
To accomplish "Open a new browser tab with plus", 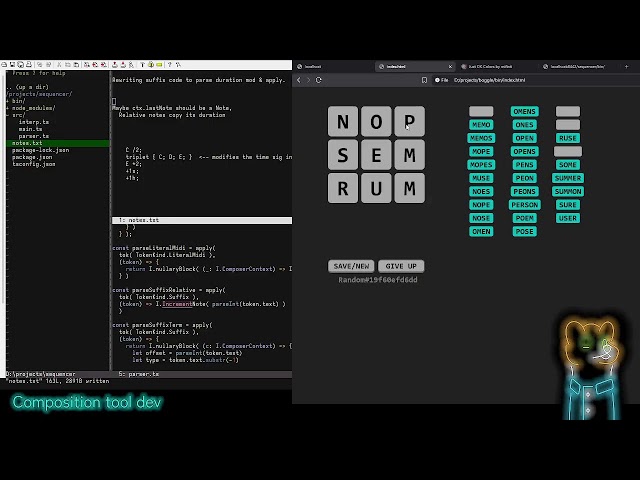I will click(x=627, y=66).
